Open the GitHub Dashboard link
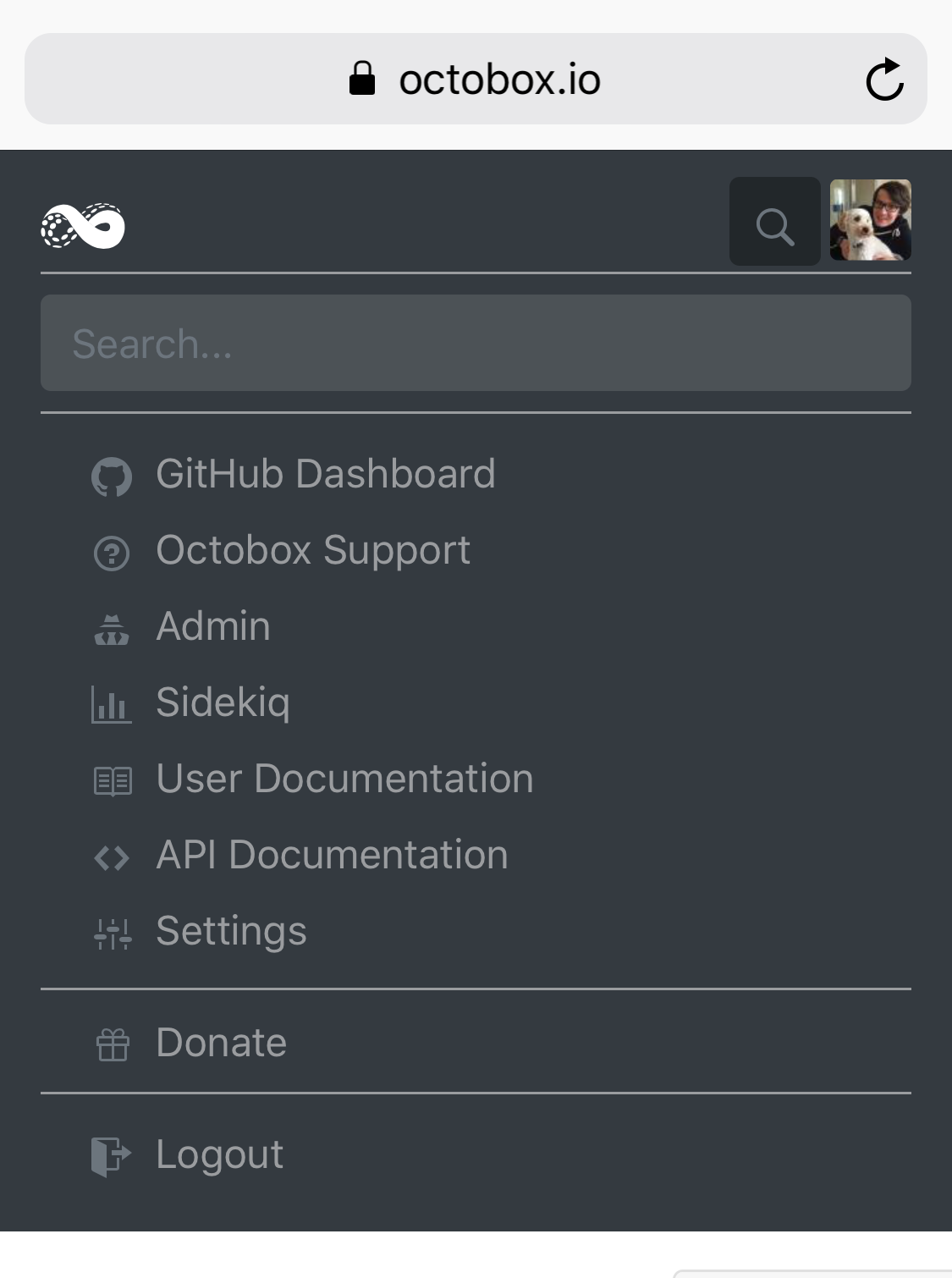Screen dimensions: 952x1278 coord(326,475)
